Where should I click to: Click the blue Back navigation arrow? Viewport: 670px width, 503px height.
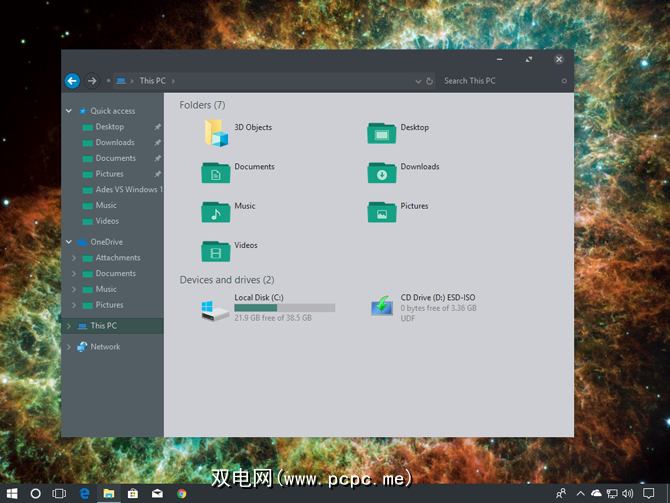[x=72, y=81]
